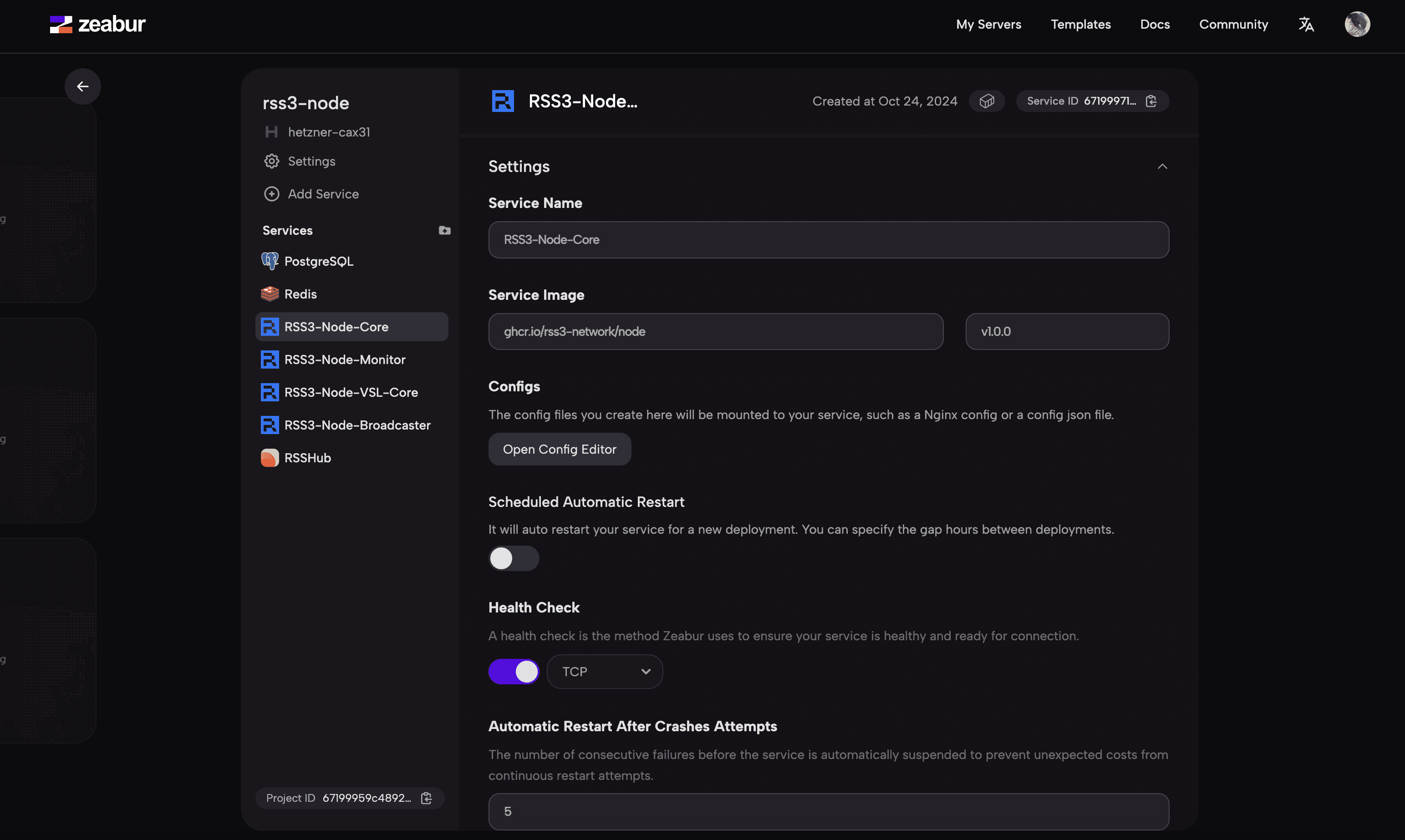Copy the Project ID
Viewport: 1405px width, 840px height.
(427, 798)
